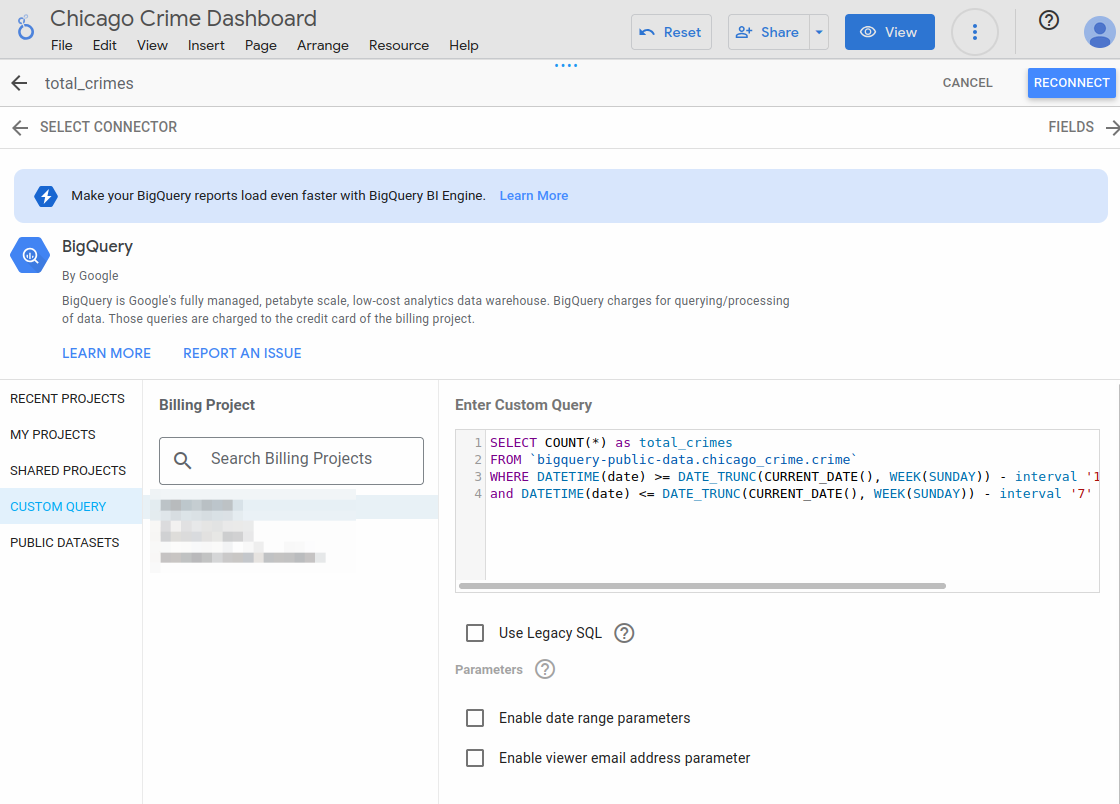The height and width of the screenshot is (804, 1120).
Task: Enable Use Legacy SQL checkbox
Action: click(x=475, y=633)
